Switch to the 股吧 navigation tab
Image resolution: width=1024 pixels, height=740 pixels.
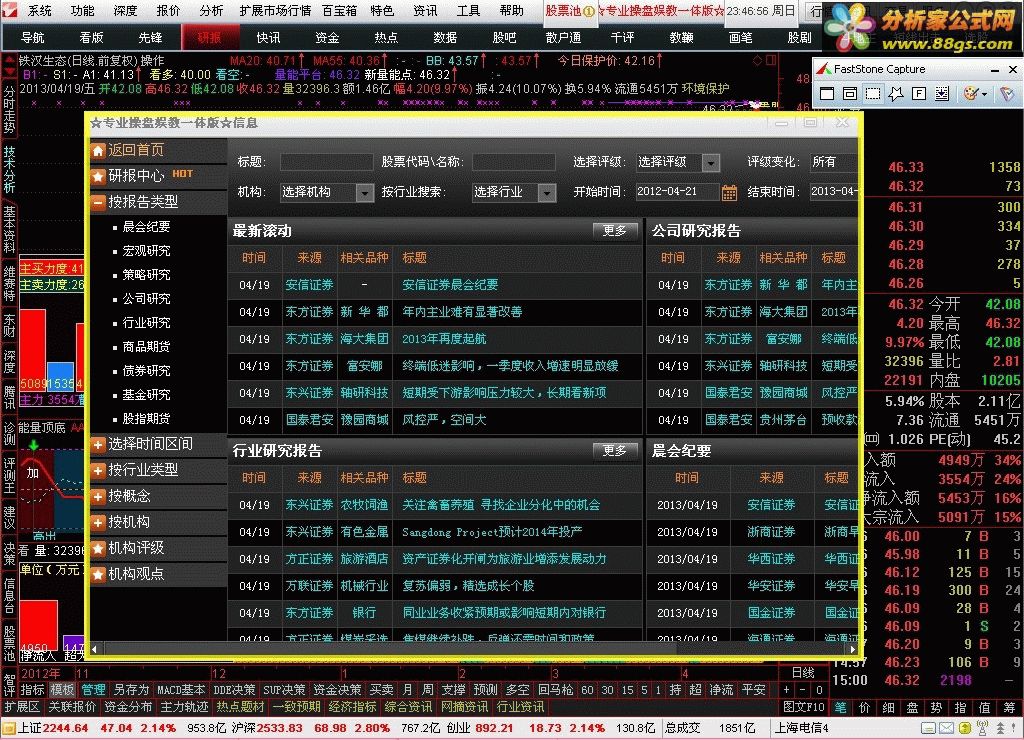(x=504, y=38)
